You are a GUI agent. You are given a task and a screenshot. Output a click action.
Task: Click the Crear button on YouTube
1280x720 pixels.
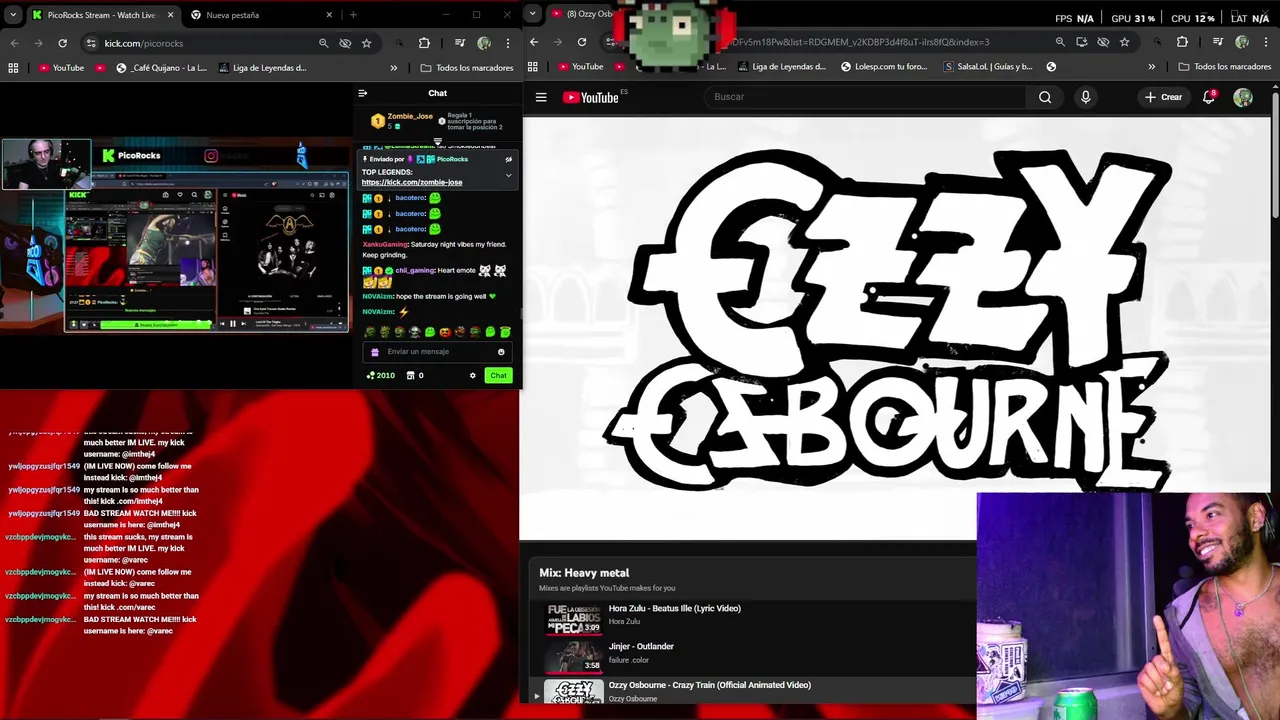pos(1164,97)
